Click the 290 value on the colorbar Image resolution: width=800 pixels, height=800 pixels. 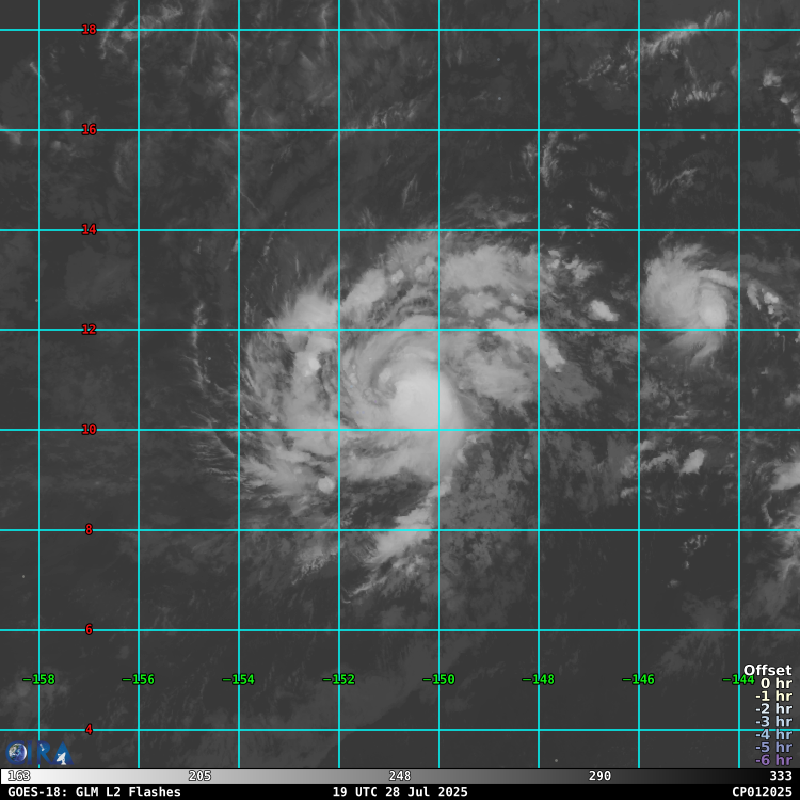coord(600,776)
